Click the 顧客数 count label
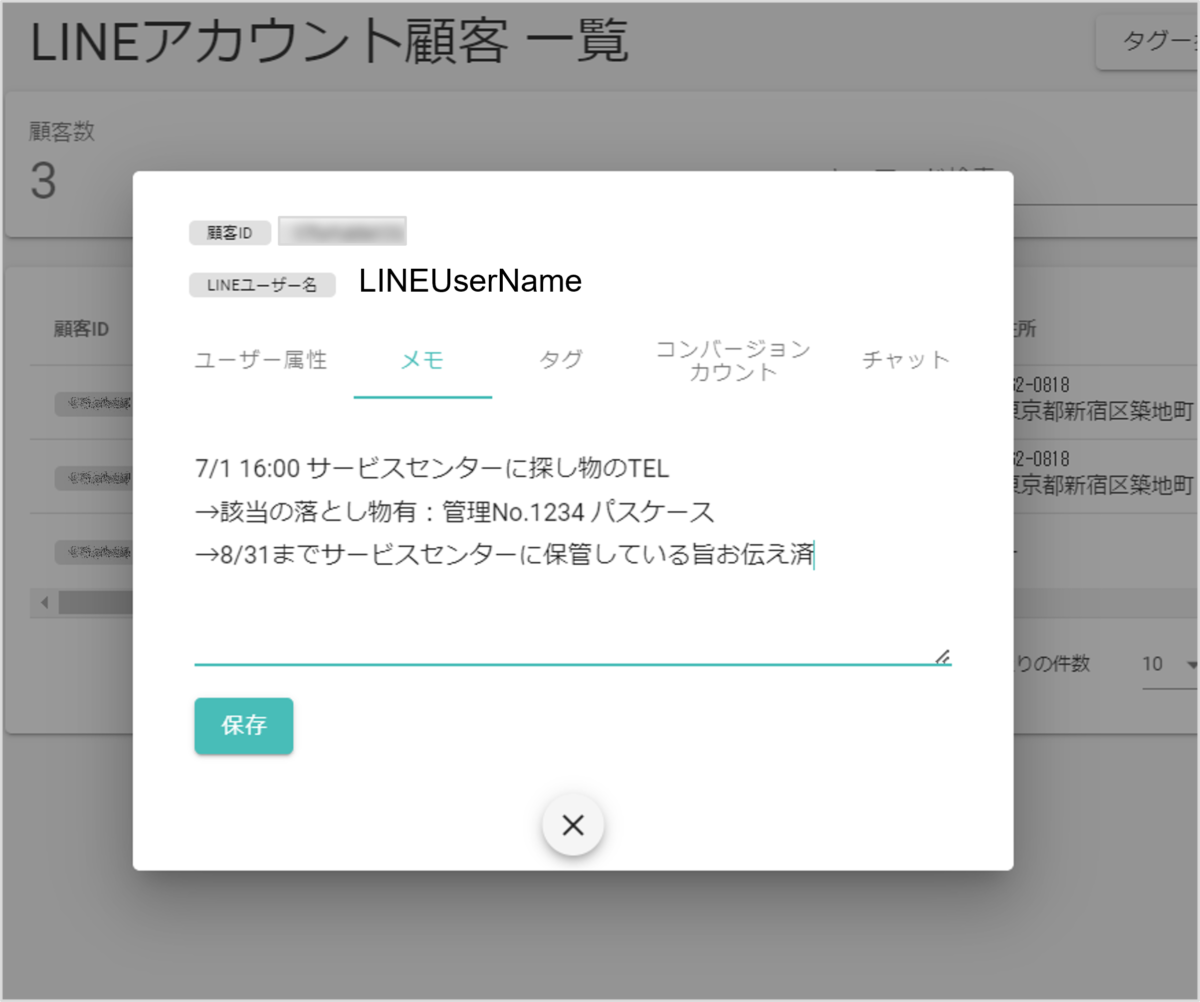The height and width of the screenshot is (1002, 1200). (62, 131)
